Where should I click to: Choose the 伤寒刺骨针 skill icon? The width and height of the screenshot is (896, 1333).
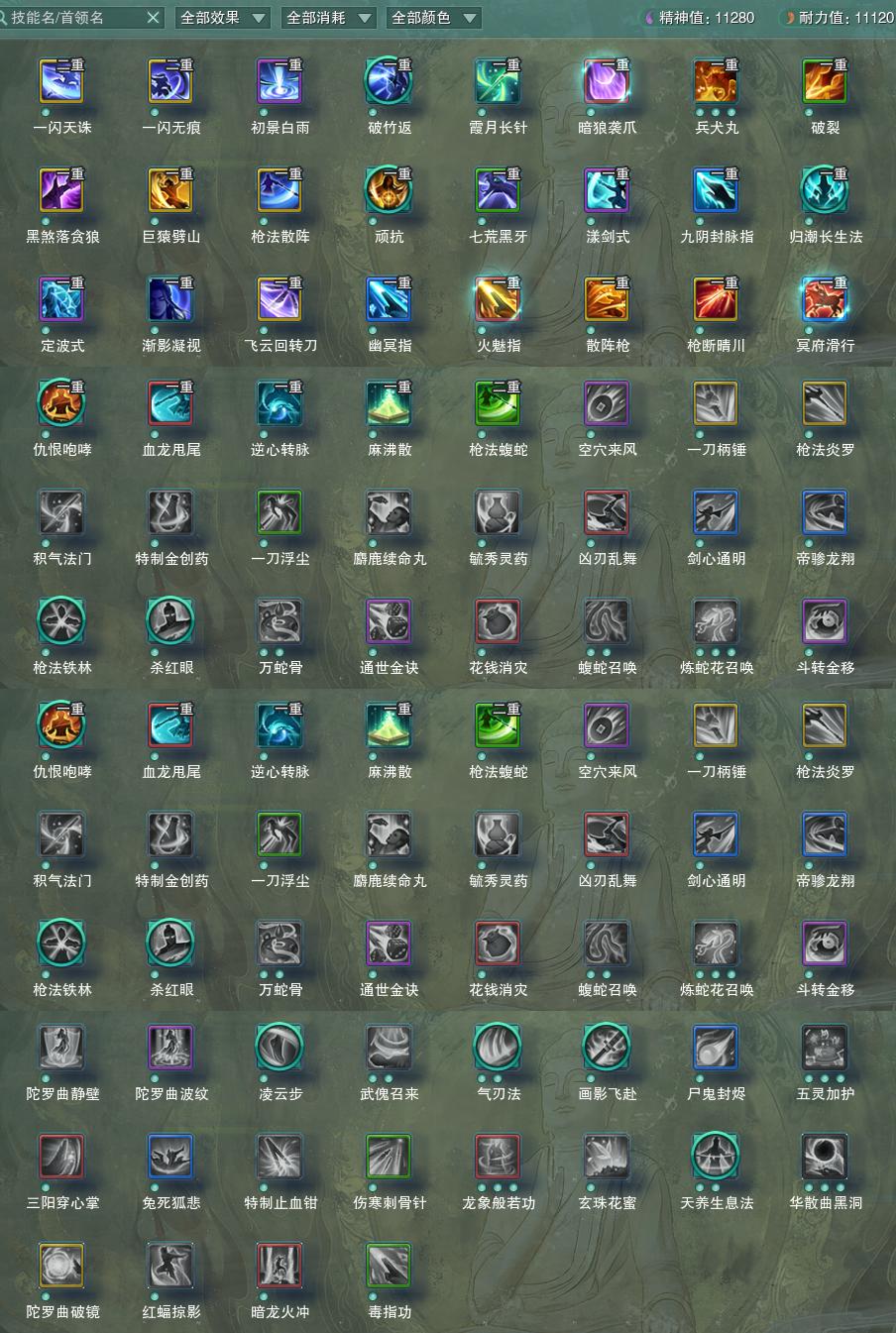pos(389,1157)
